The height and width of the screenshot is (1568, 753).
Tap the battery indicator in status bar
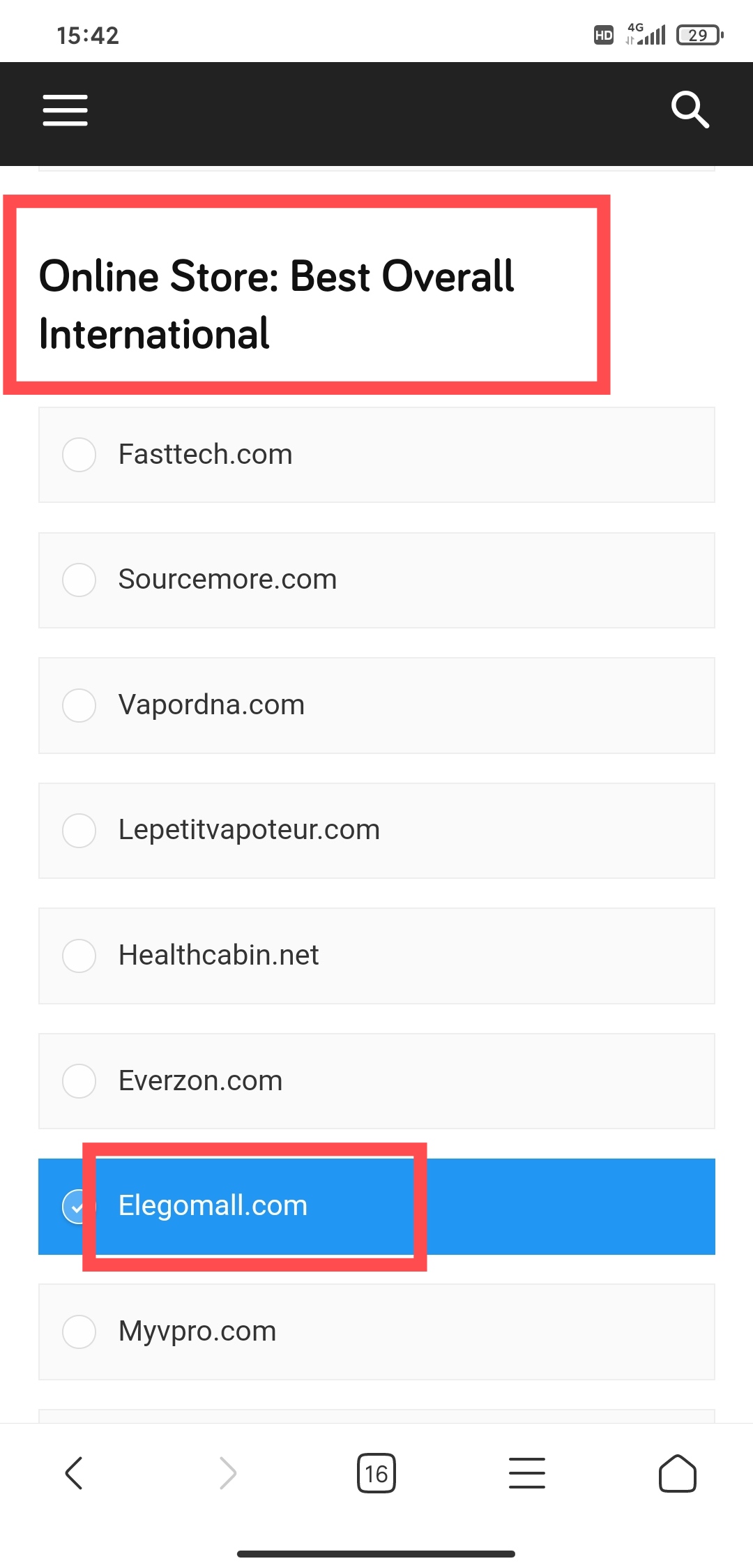point(699,35)
